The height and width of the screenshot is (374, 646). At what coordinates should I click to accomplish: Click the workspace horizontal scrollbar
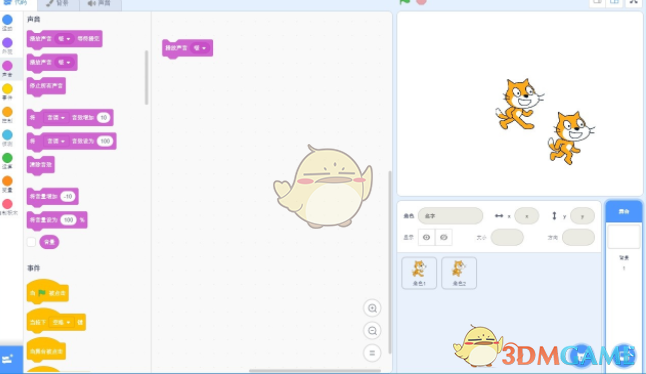315,371
